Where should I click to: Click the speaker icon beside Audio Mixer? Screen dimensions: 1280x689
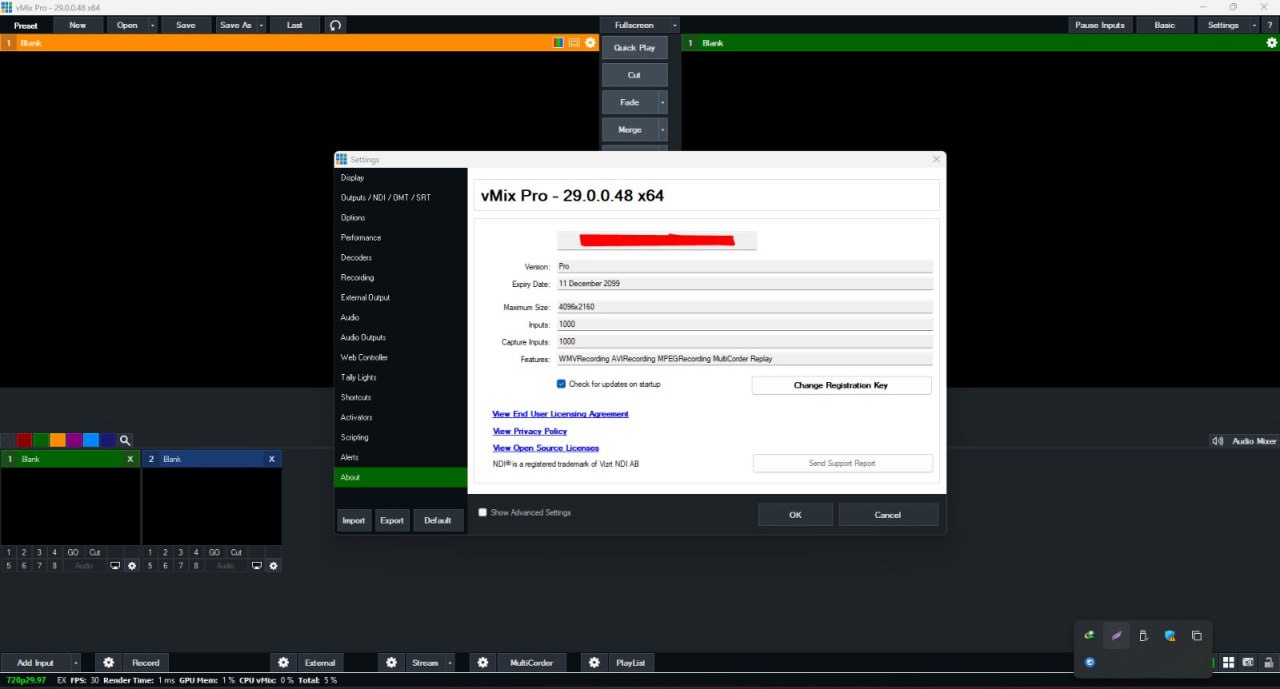coord(1217,441)
